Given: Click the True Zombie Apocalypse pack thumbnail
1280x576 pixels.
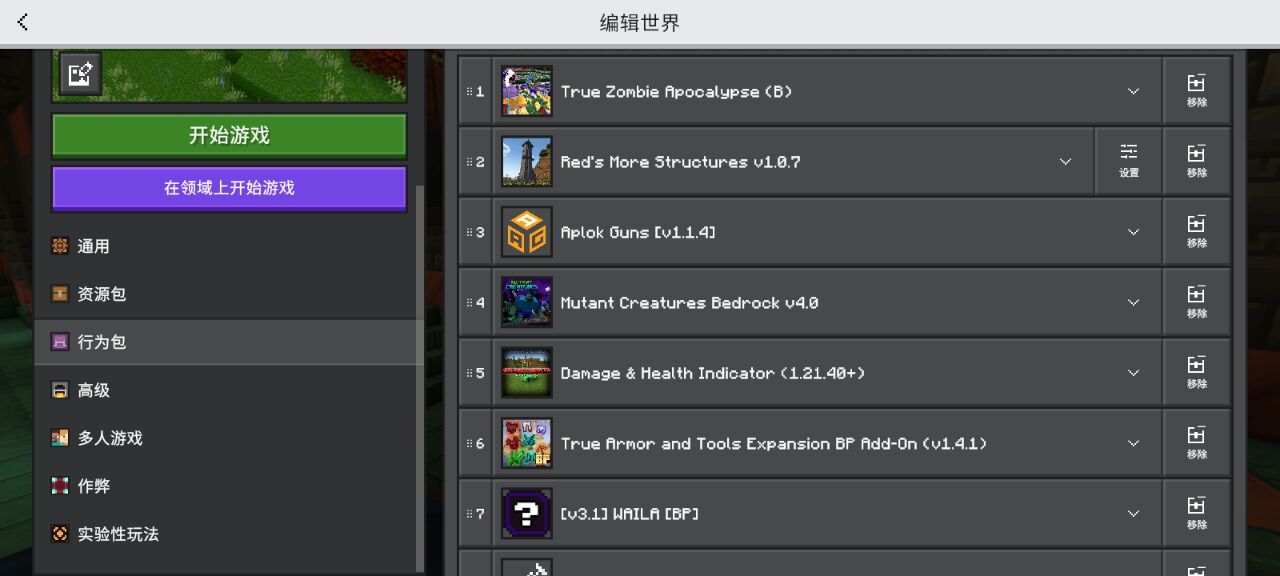Looking at the screenshot, I should coord(527,91).
